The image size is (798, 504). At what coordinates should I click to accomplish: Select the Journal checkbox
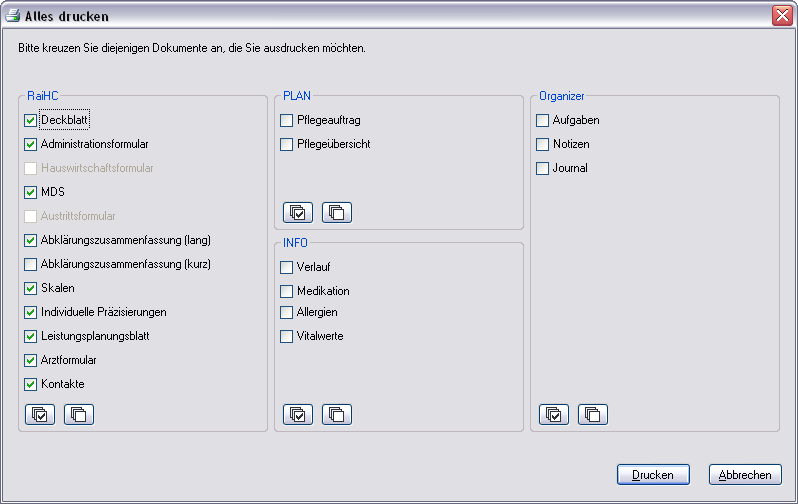click(543, 168)
